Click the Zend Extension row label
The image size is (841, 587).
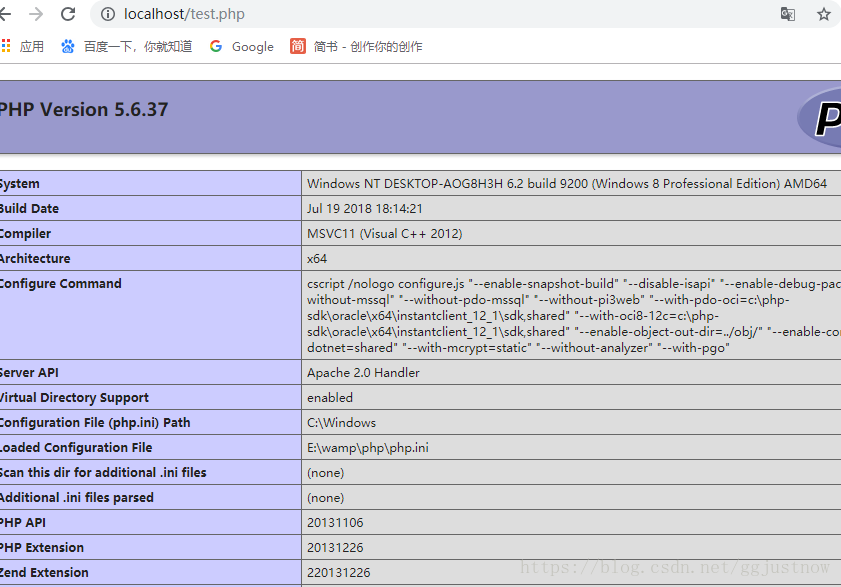pos(44,573)
